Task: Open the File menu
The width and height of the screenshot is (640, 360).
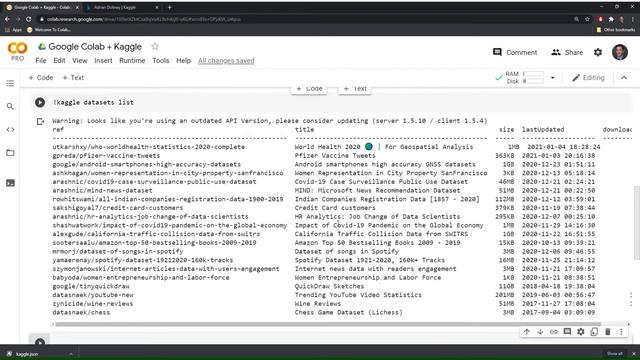Action: (x=41, y=60)
